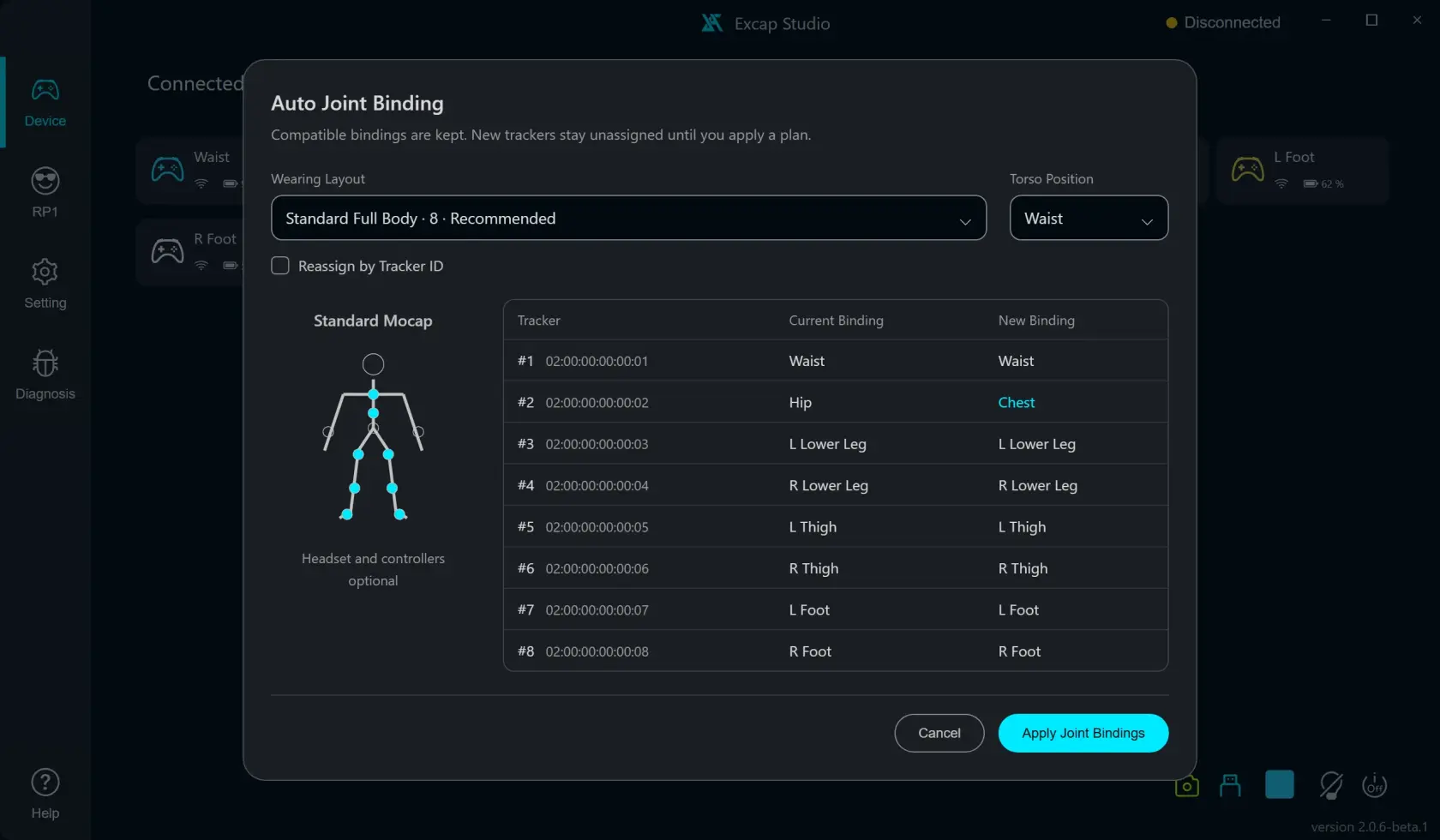The height and width of the screenshot is (840, 1440).
Task: Click the 'Standard Mocap' heading
Action: tap(373, 321)
